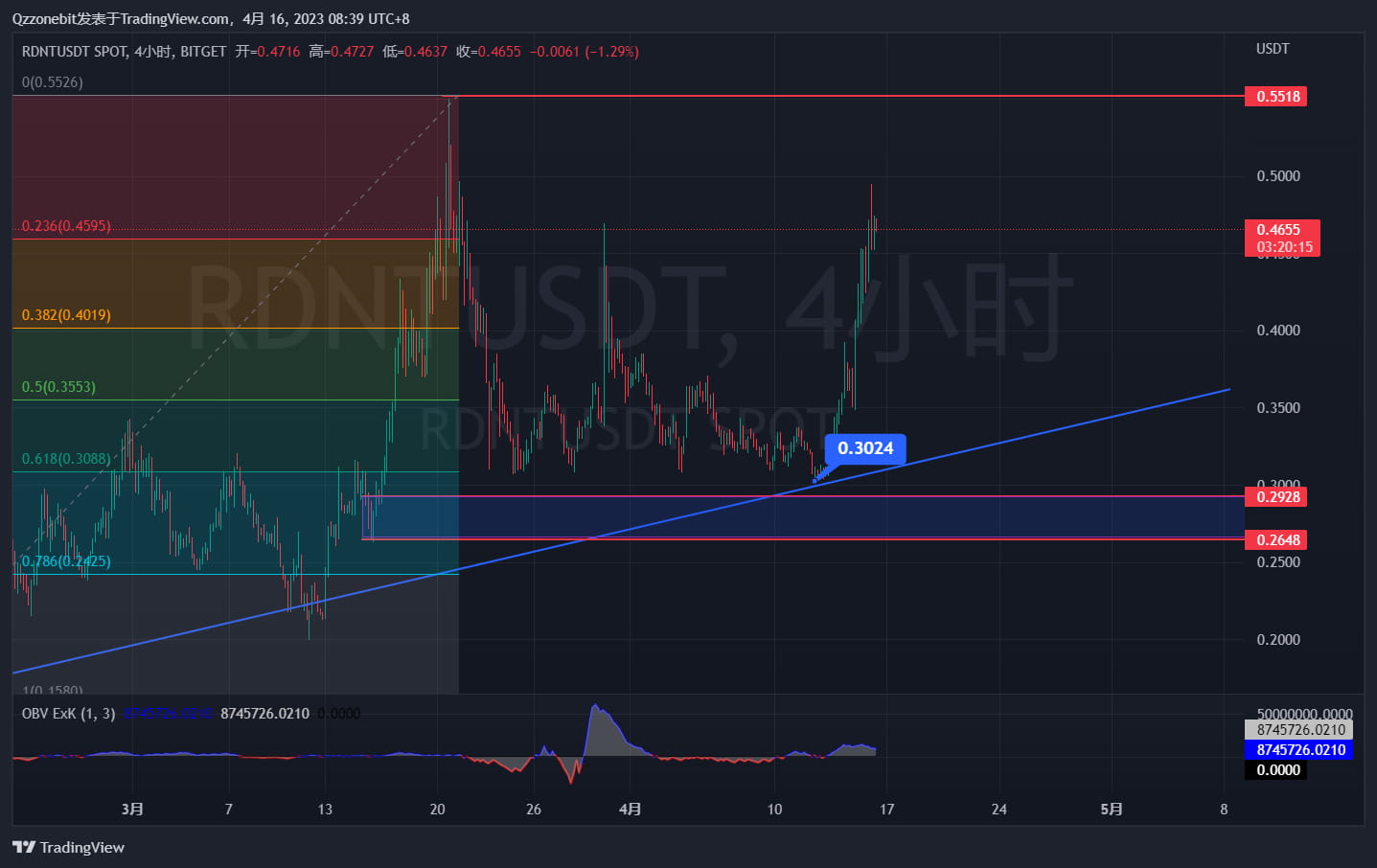This screenshot has width=1377, height=868.
Task: Select the Fibonacci 0.382(0.4019) level label
Action: point(66,315)
